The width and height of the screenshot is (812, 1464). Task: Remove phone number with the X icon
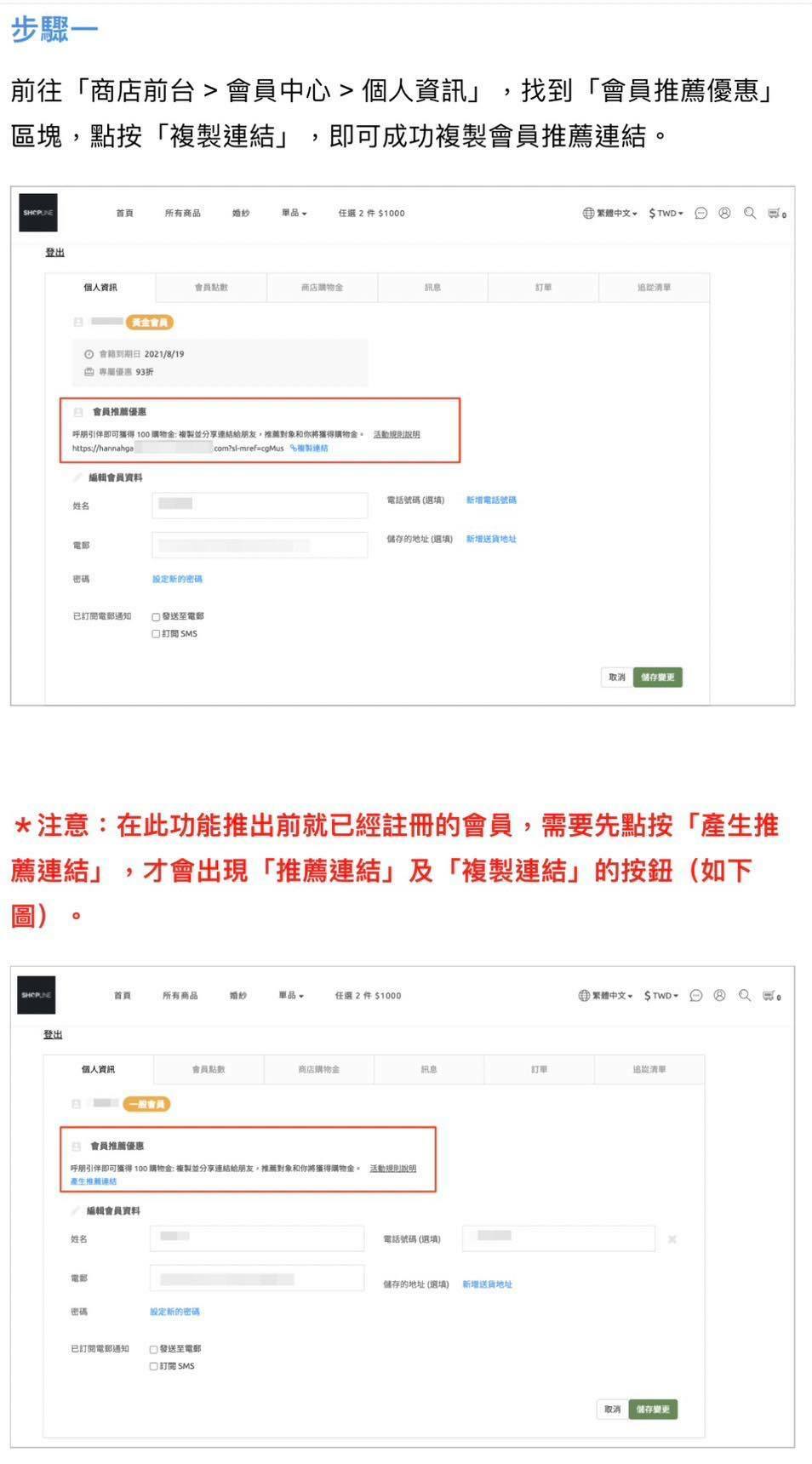click(672, 1239)
